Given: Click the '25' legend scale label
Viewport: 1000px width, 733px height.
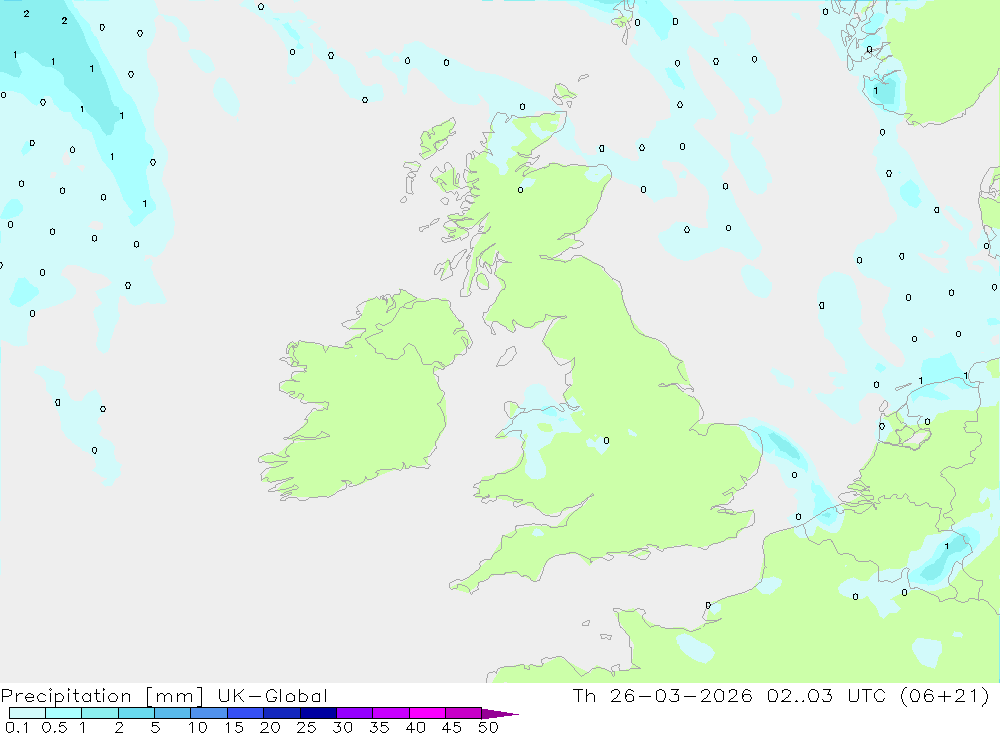Looking at the screenshot, I should 306,727.
